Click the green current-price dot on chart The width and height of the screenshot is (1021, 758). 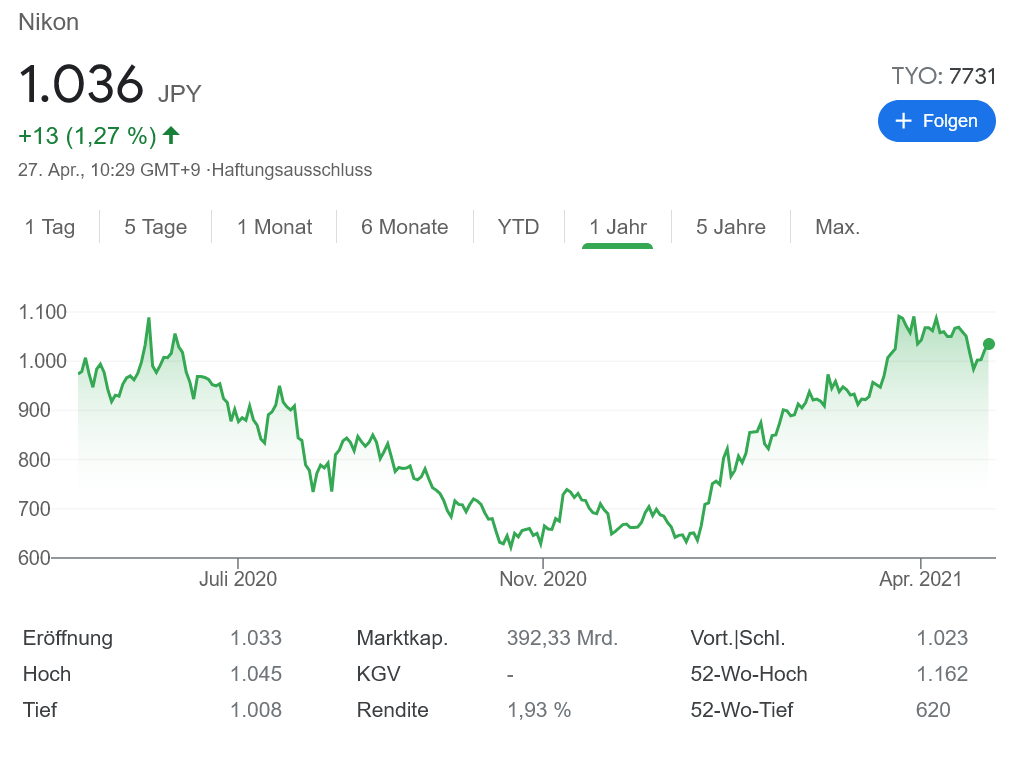click(989, 344)
